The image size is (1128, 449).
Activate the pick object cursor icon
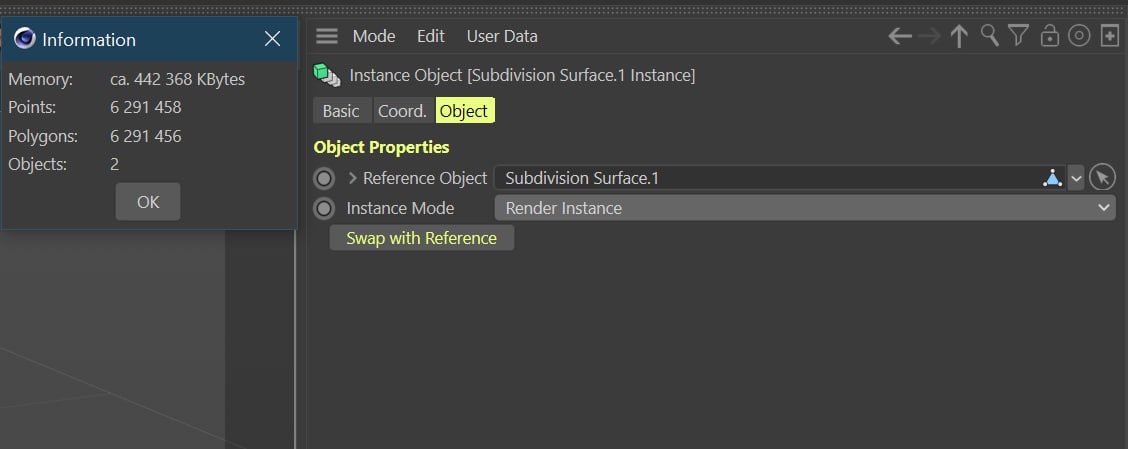pyautogui.click(x=1102, y=178)
